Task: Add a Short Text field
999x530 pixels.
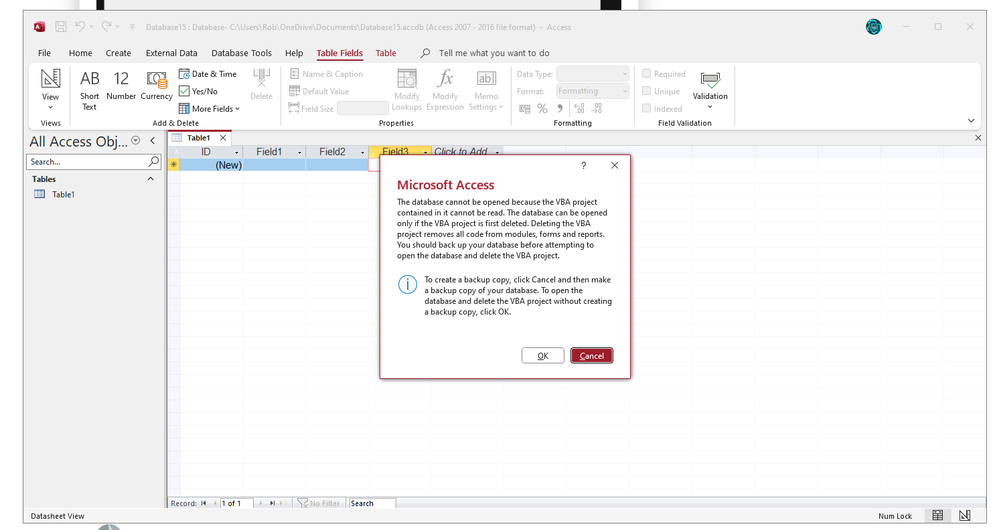Action: [x=89, y=90]
